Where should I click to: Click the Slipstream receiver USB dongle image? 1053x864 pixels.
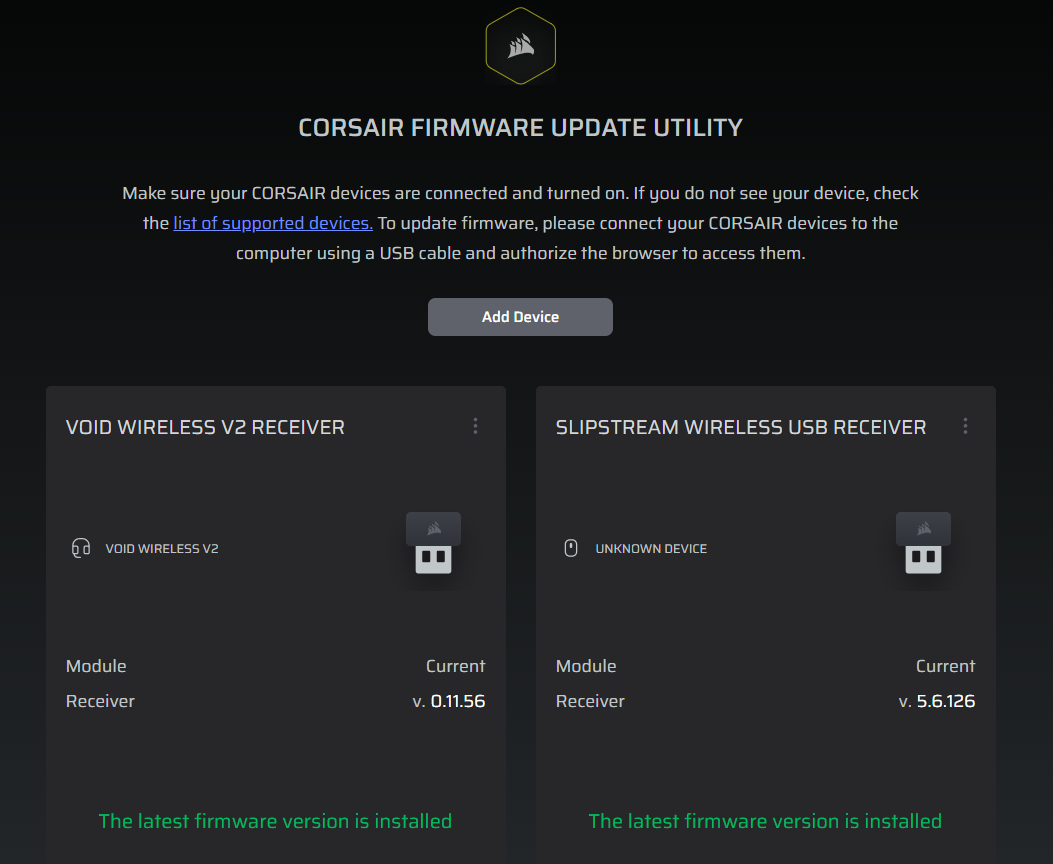click(923, 543)
